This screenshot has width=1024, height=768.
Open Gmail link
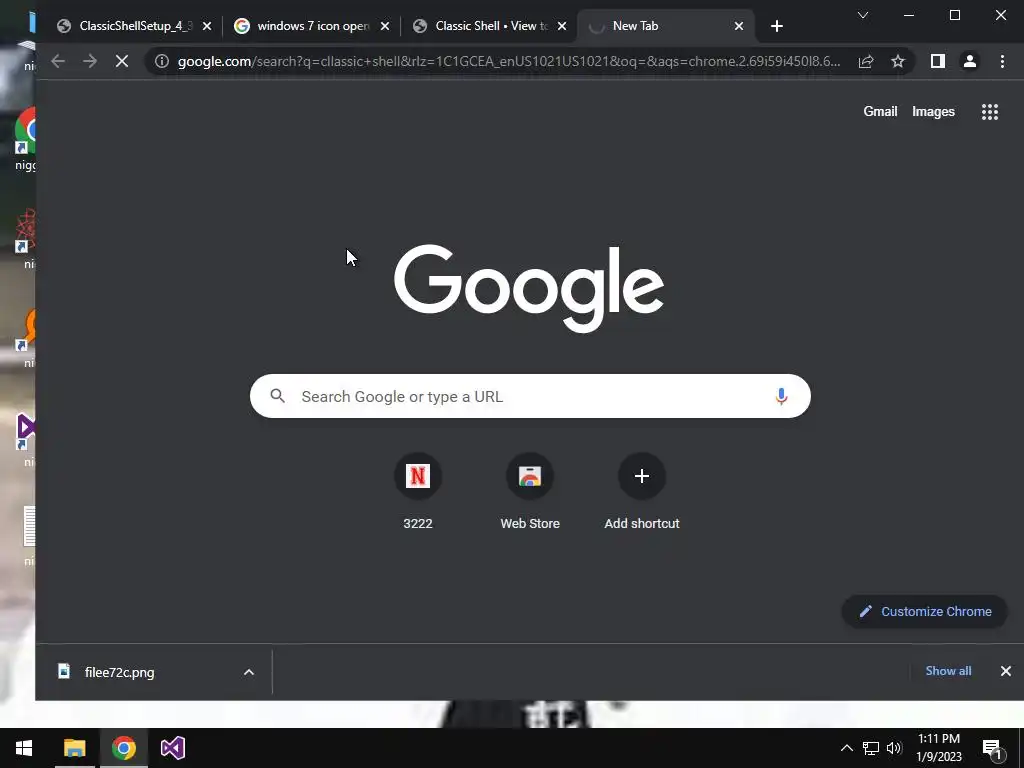point(880,112)
